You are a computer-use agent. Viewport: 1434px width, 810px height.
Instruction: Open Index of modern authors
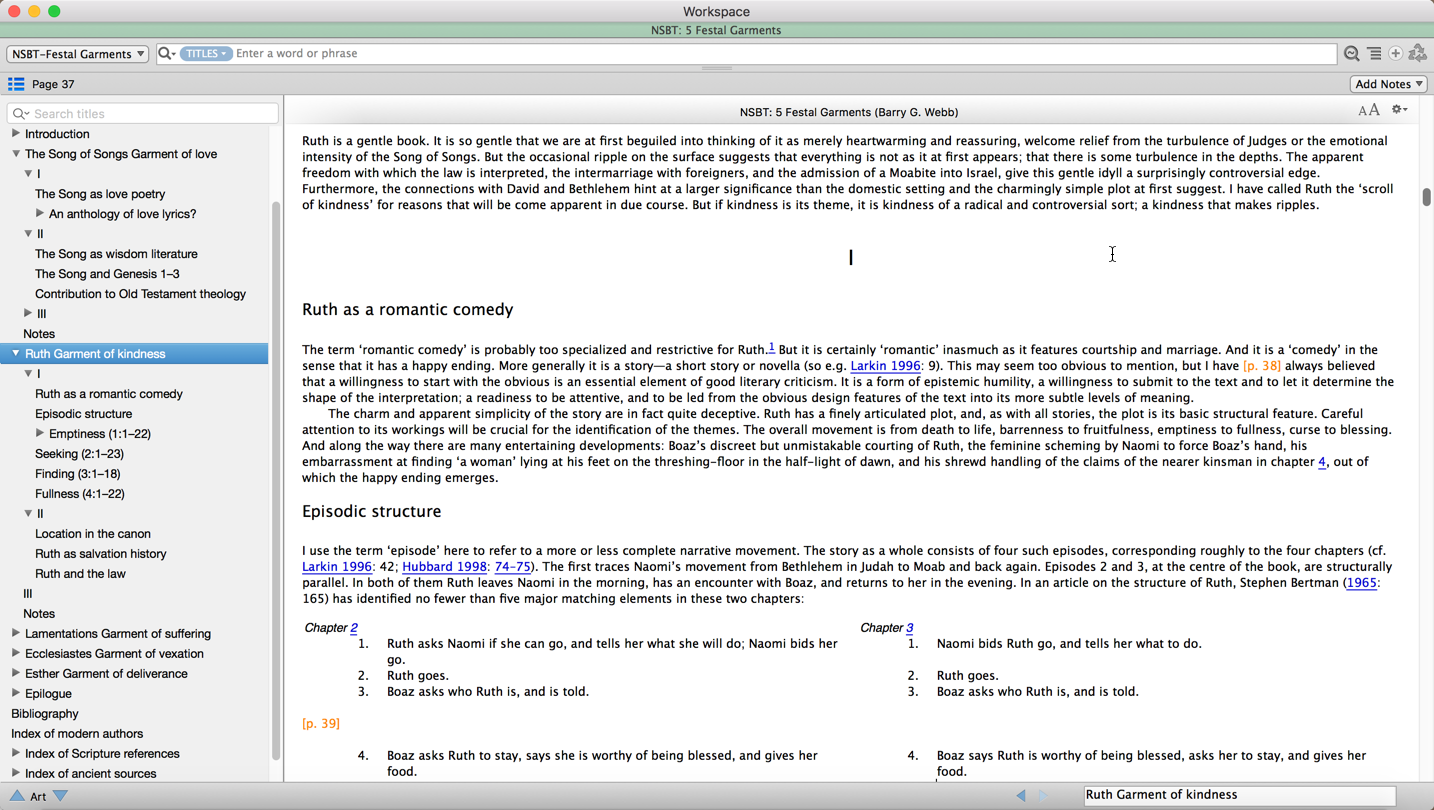[77, 734]
